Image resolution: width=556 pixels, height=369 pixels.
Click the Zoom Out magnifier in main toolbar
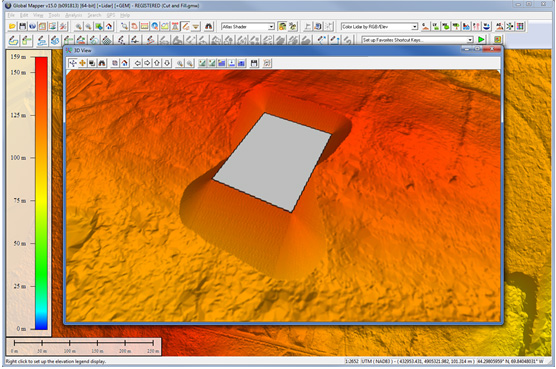[89, 26]
